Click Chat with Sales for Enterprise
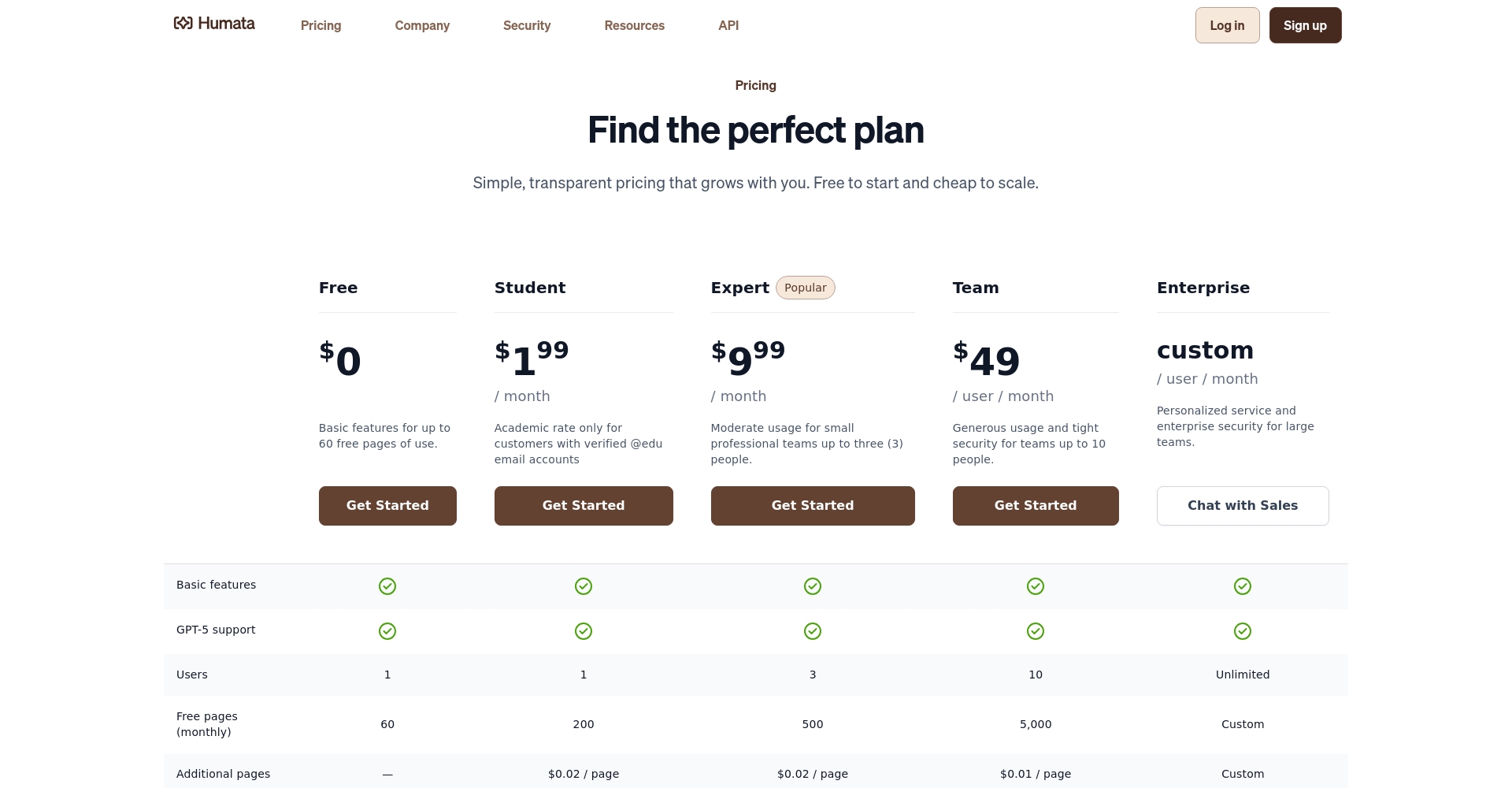This screenshot has width=1512, height=788. point(1243,506)
